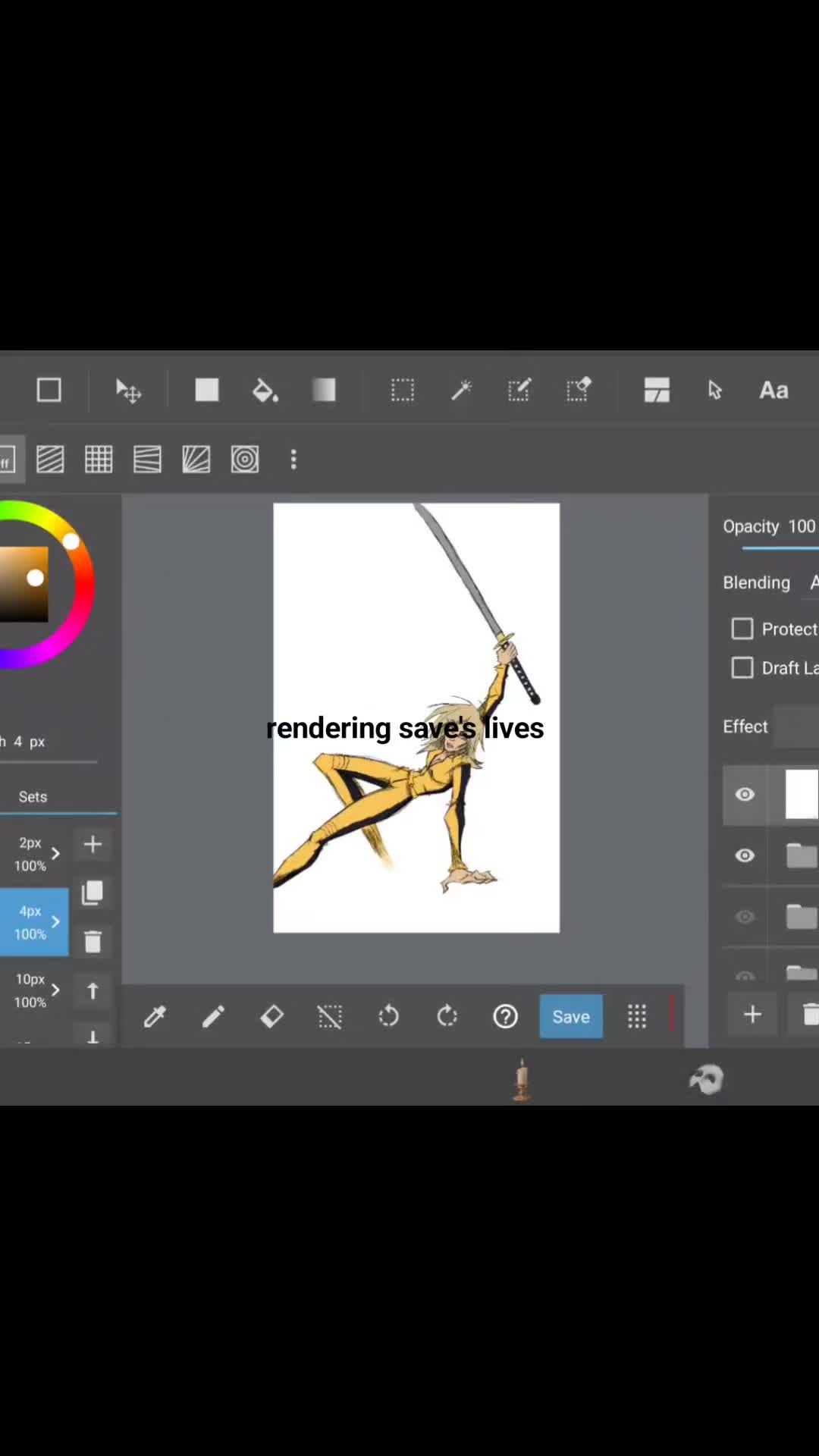Select the Select Eraser tool
This screenshot has height=1456, width=819.
tap(579, 390)
